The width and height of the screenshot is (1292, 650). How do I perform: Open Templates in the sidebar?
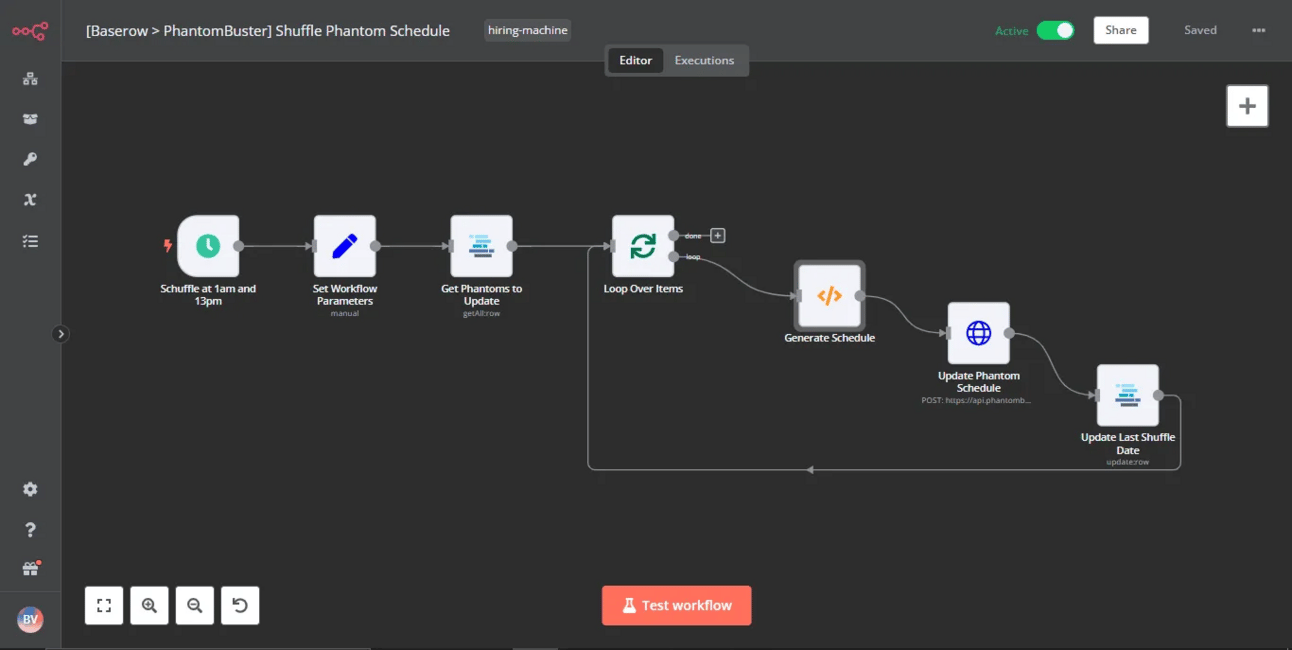pos(30,119)
